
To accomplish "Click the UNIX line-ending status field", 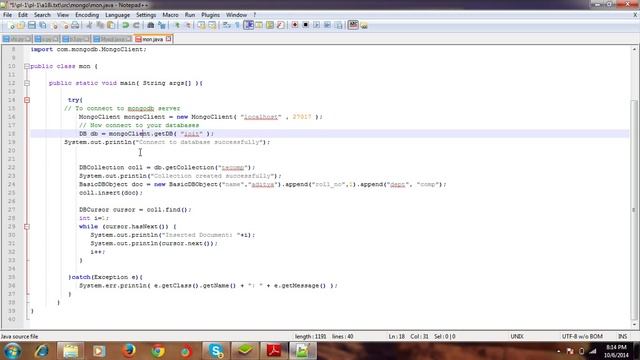I will point(517,336).
